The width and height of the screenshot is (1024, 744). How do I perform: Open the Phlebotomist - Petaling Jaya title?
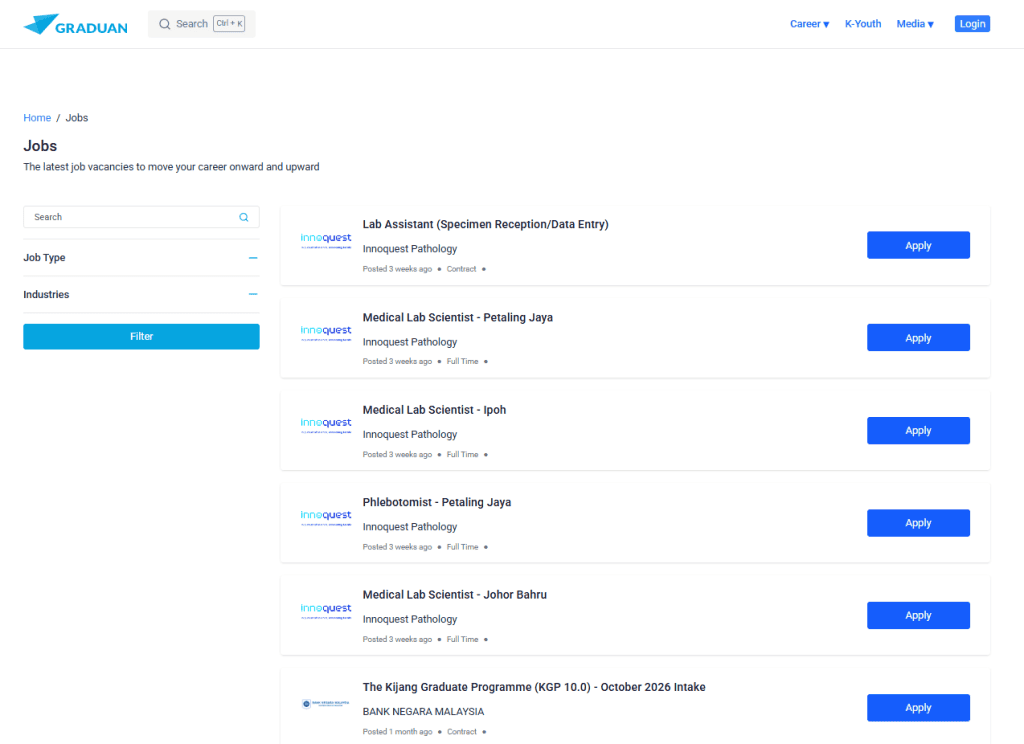click(x=437, y=502)
